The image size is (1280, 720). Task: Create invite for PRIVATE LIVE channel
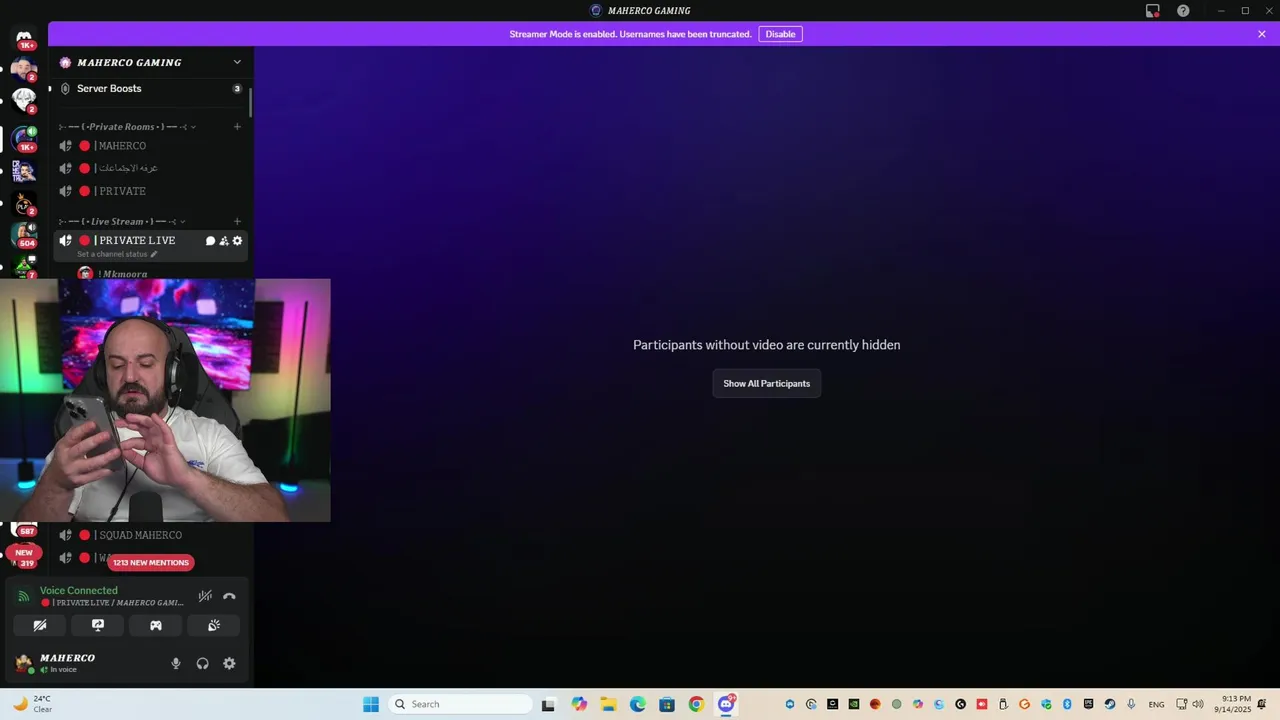[224, 241]
